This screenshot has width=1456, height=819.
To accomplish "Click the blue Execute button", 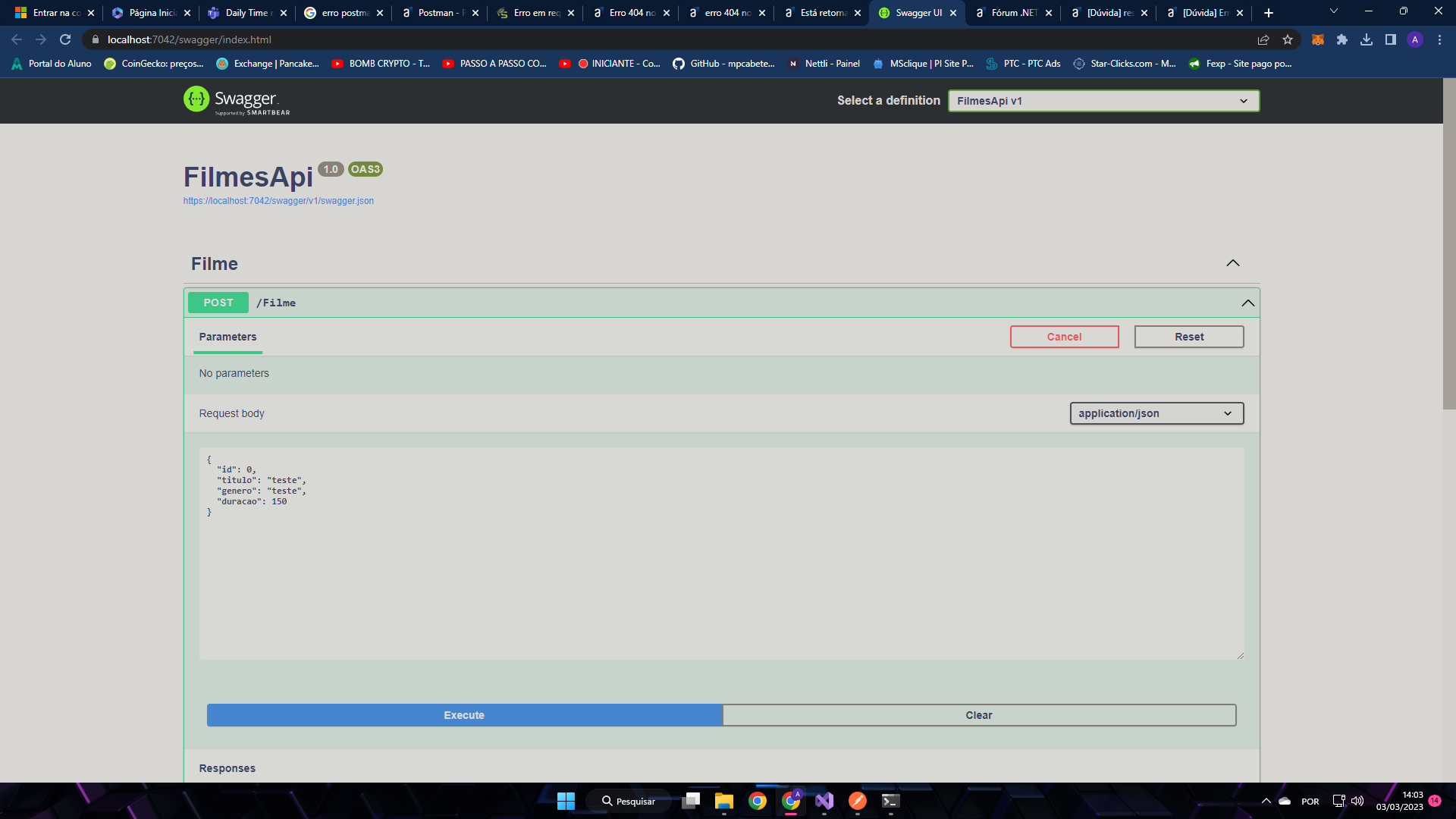I will click(x=464, y=715).
